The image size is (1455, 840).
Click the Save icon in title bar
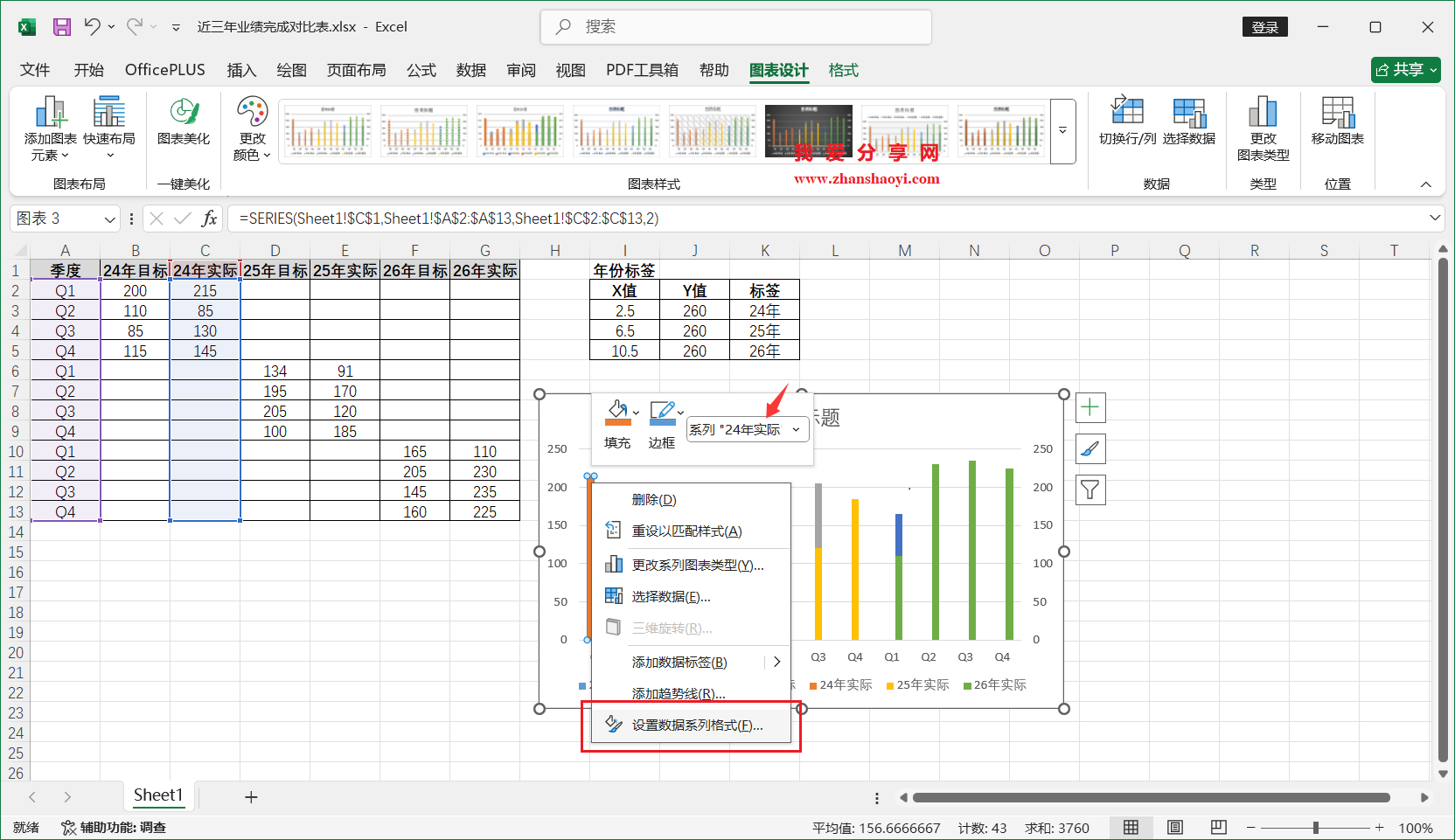[x=61, y=27]
